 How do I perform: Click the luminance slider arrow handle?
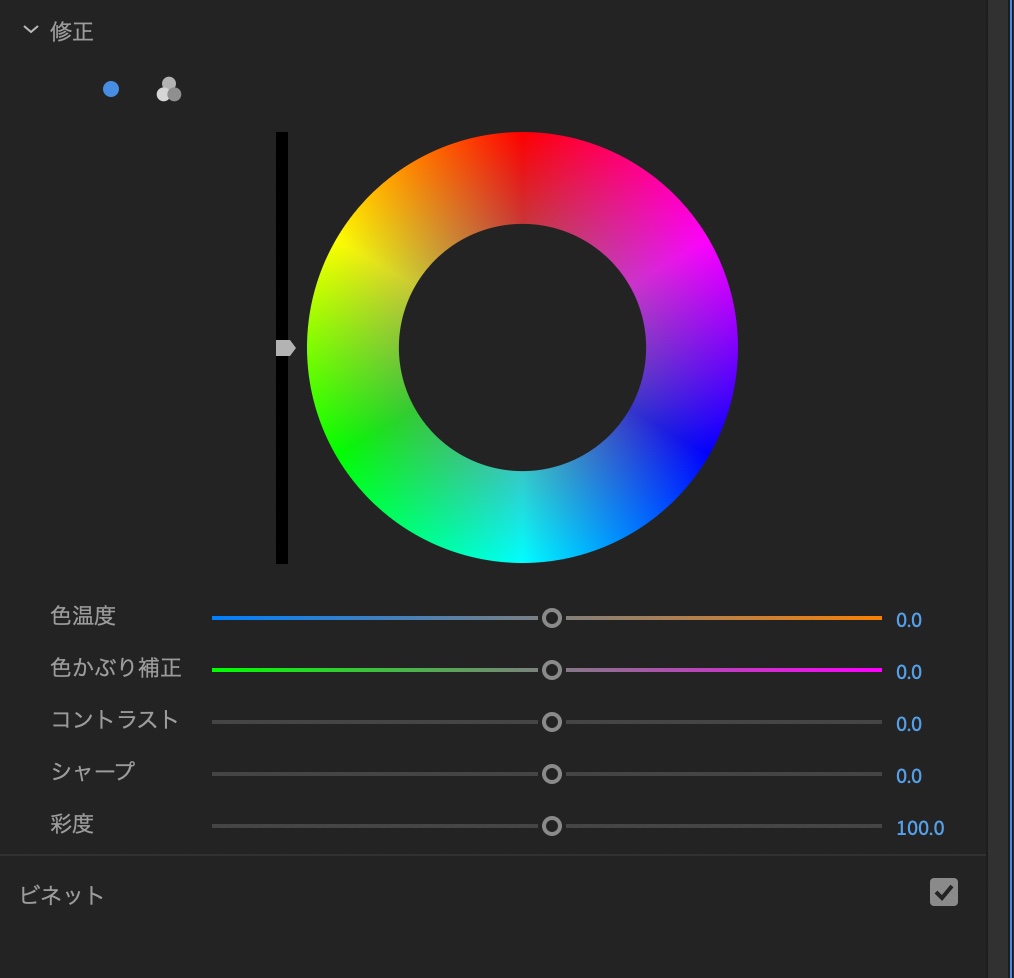tap(285, 348)
